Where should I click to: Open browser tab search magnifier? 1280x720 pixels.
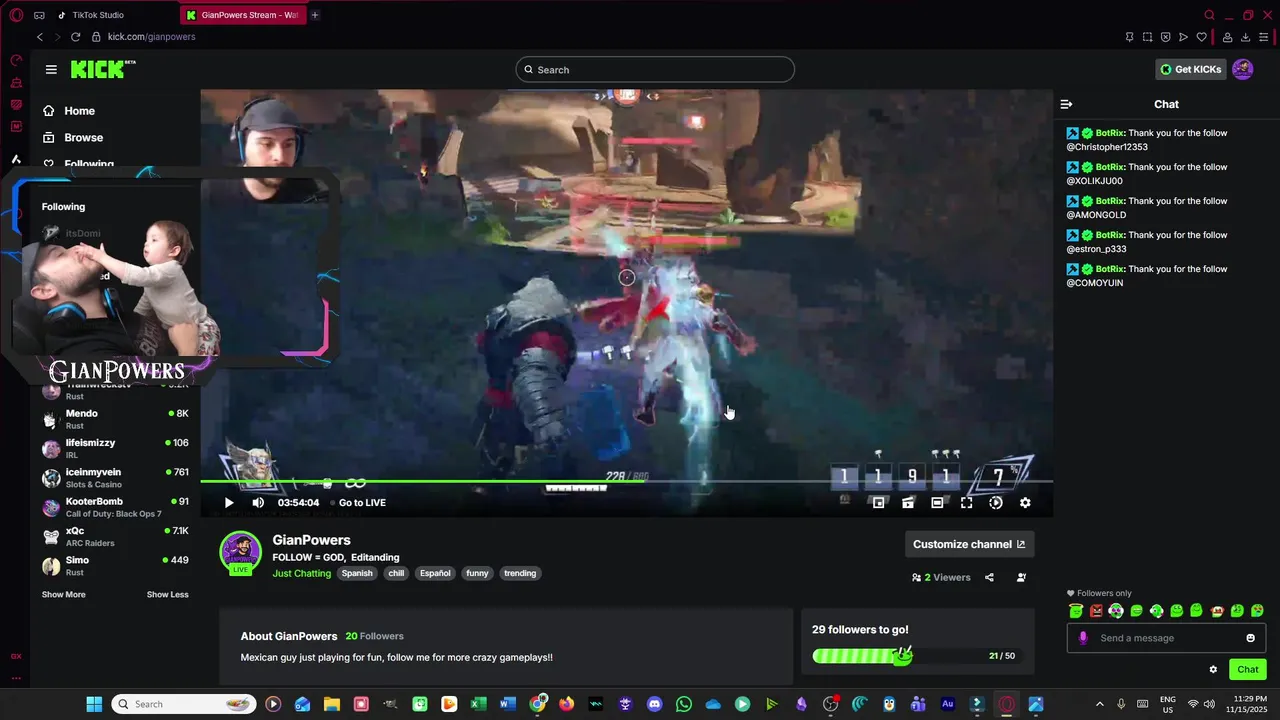tap(1209, 15)
